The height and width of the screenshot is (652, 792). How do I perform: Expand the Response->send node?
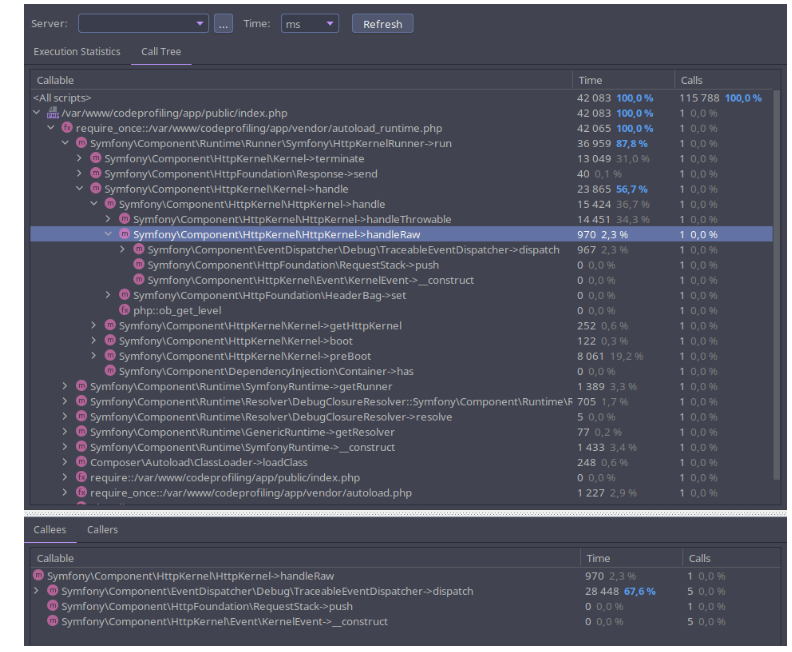pos(79,173)
